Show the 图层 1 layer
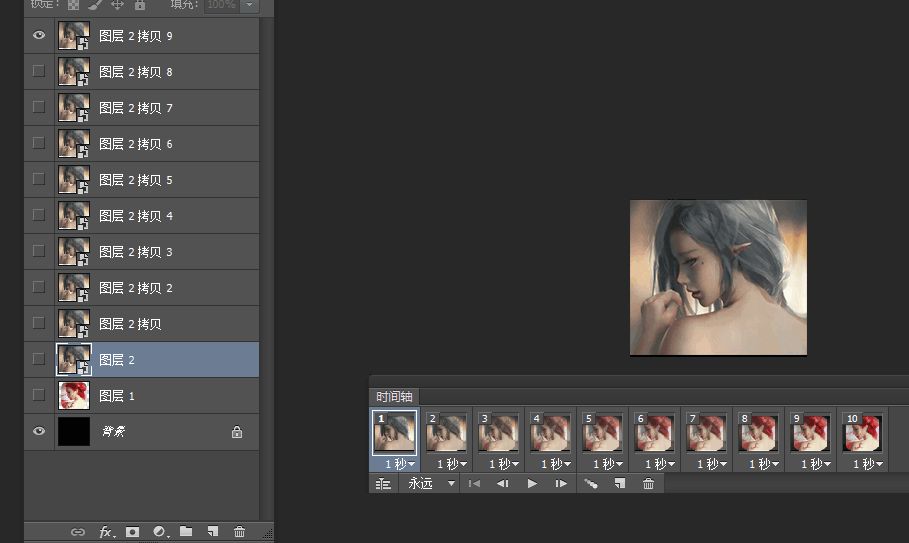The height and width of the screenshot is (543, 909). pos(39,395)
